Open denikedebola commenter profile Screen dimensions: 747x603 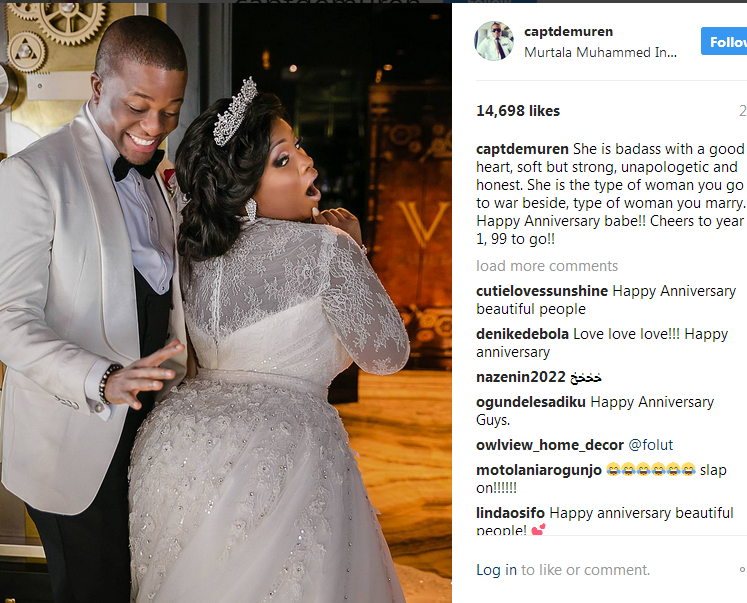coord(523,334)
